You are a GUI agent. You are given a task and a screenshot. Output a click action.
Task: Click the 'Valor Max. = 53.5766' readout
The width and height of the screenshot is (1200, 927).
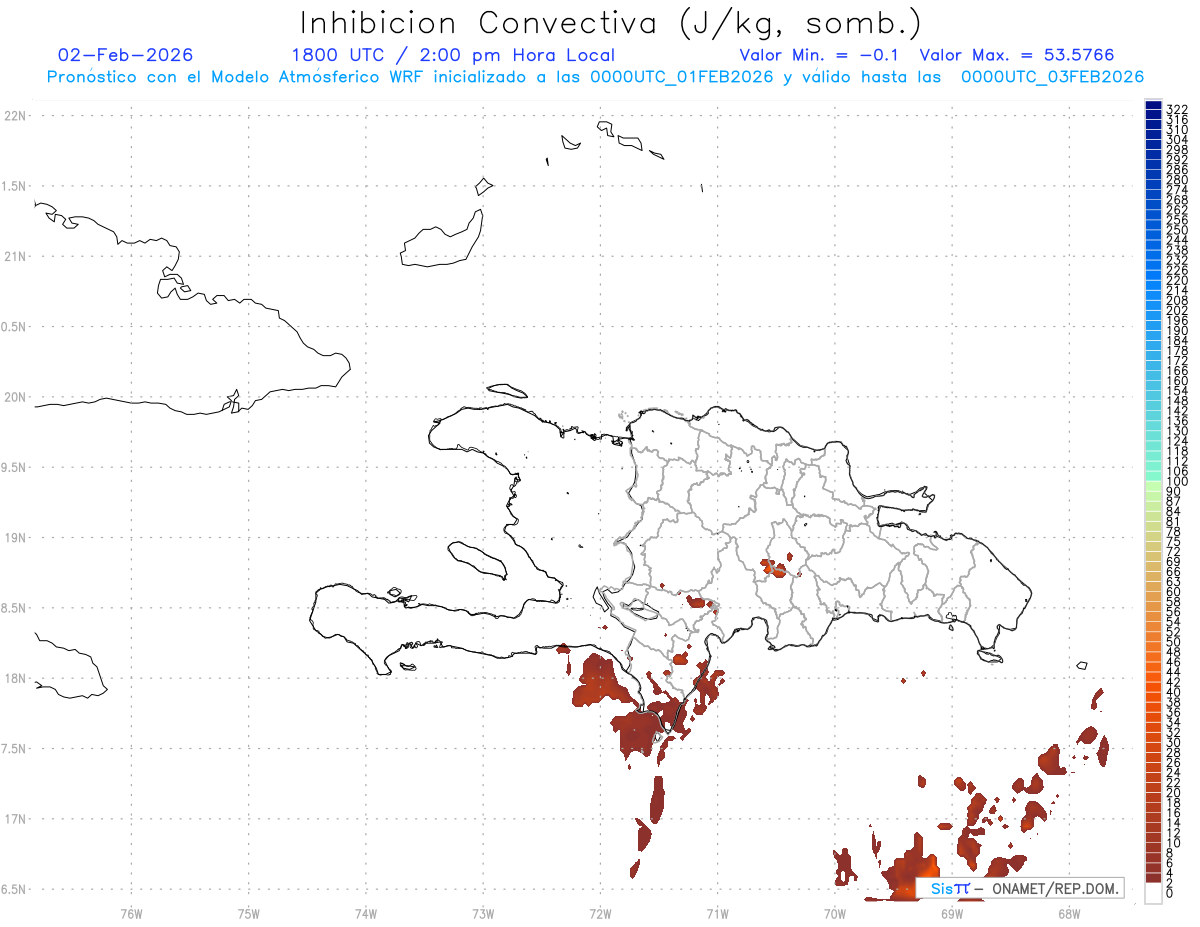(1016, 55)
